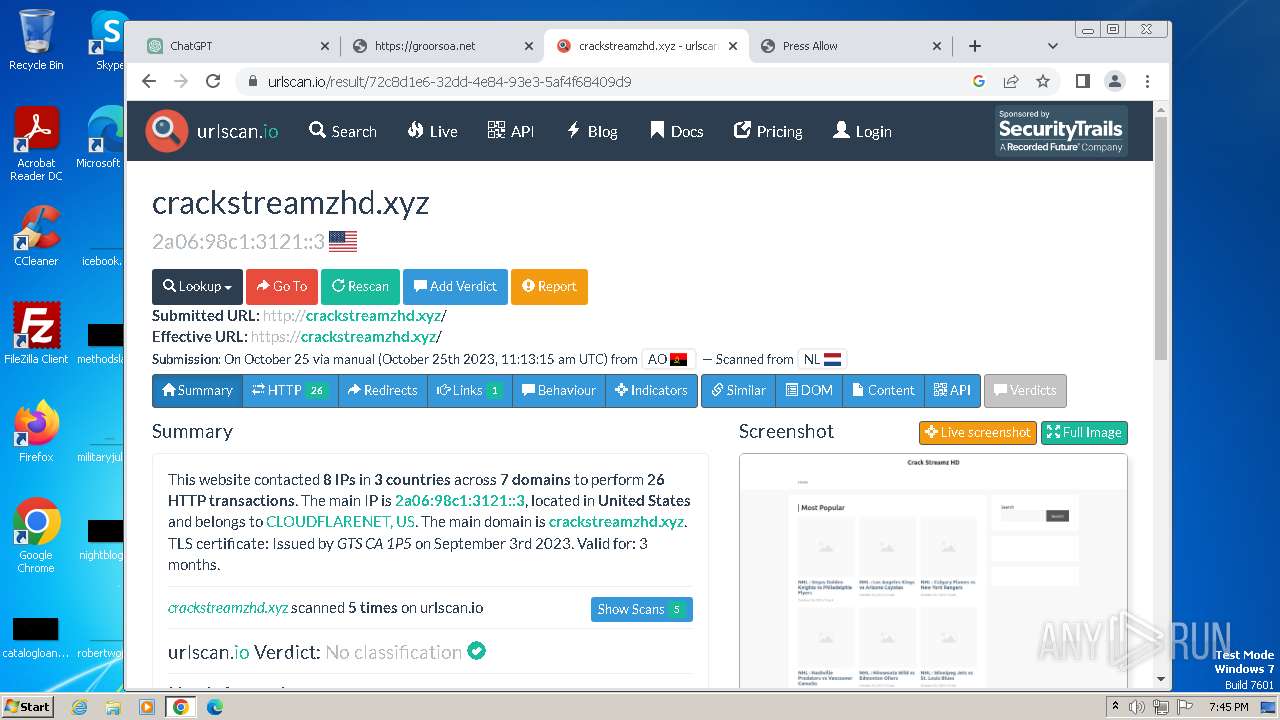
Task: Open Docs in urlscan navigation
Action: [677, 131]
